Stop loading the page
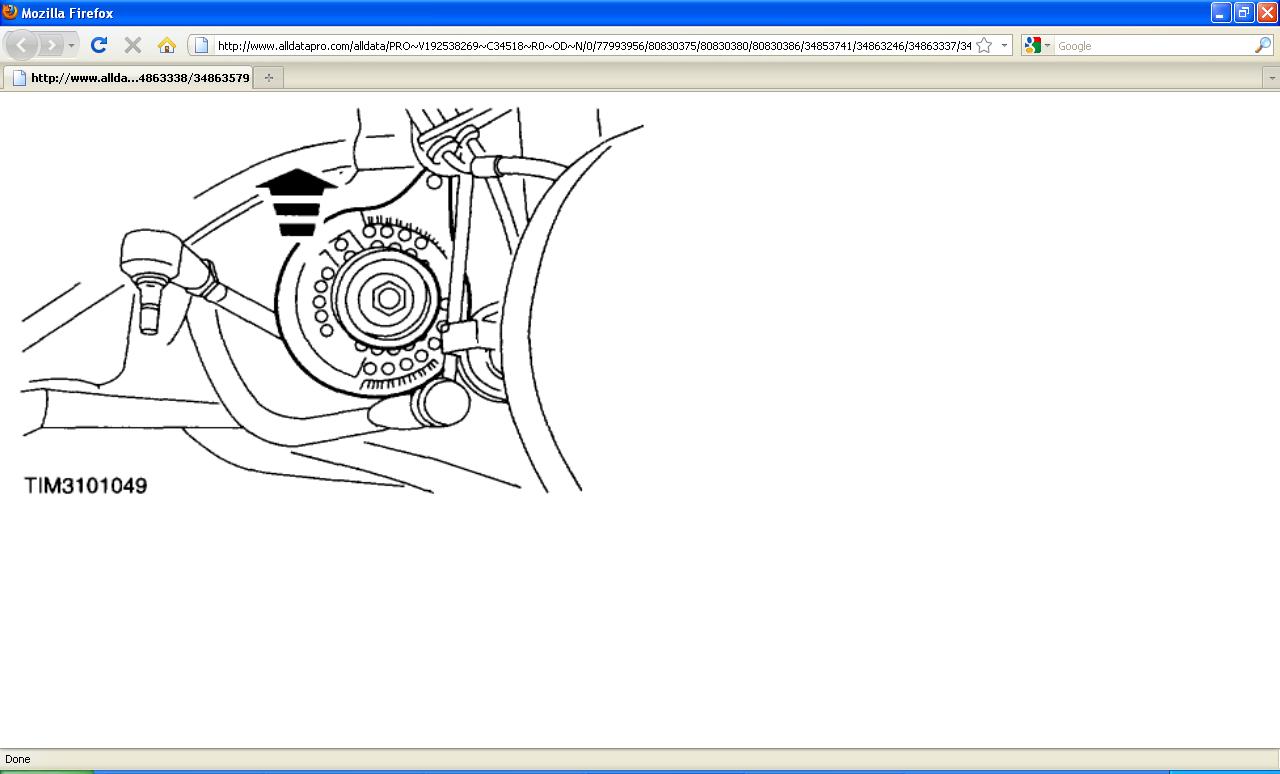Image resolution: width=1280 pixels, height=774 pixels. coord(132,45)
